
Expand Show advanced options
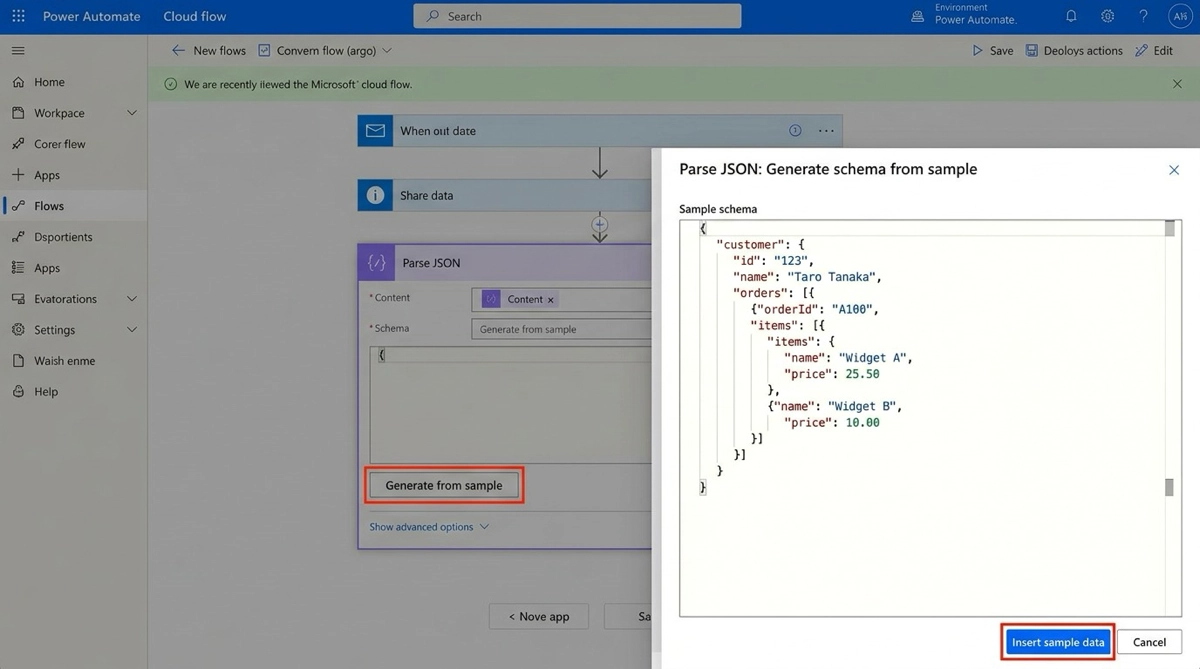(x=429, y=527)
